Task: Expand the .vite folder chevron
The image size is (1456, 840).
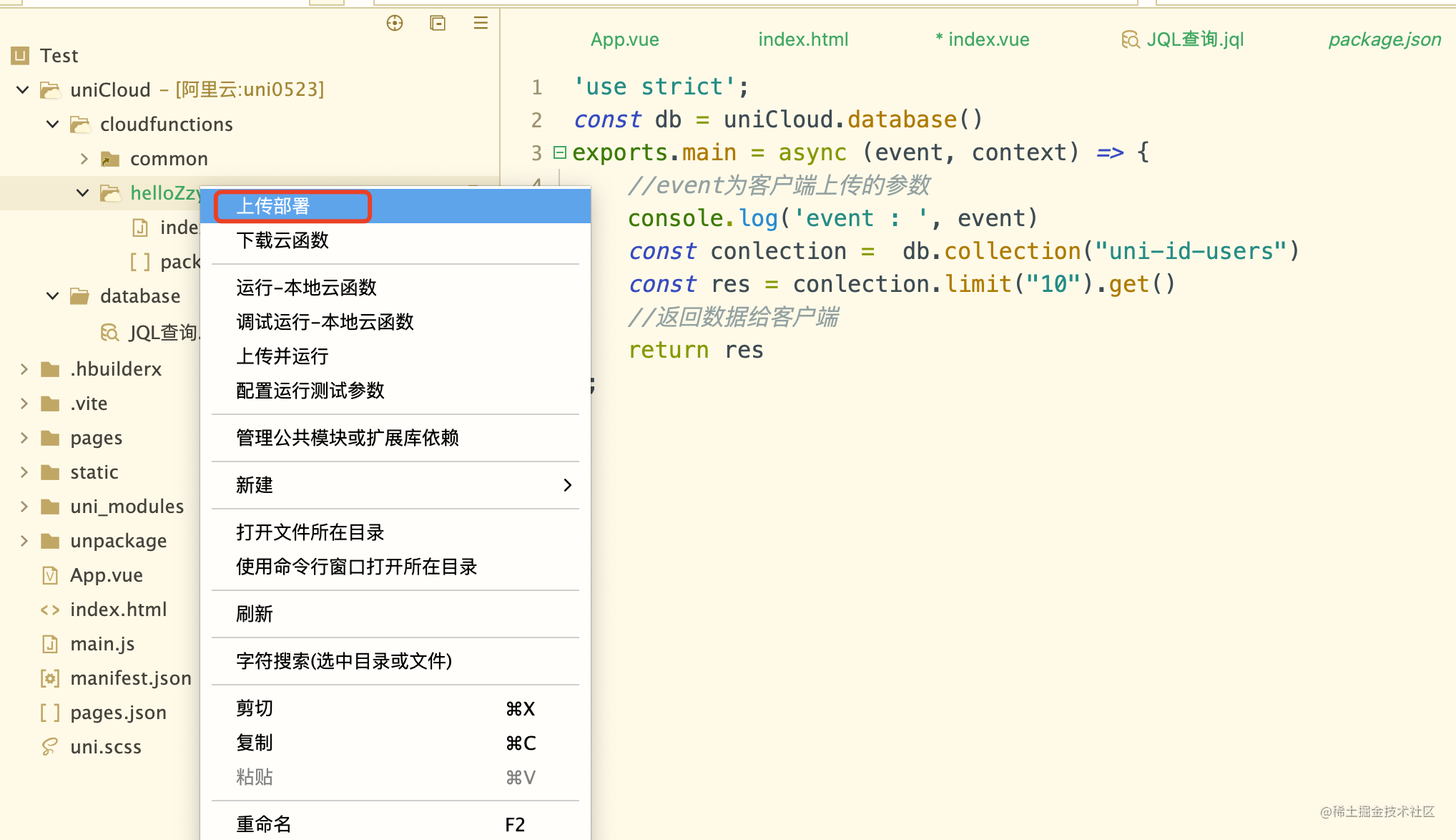Action: pyautogui.click(x=24, y=404)
